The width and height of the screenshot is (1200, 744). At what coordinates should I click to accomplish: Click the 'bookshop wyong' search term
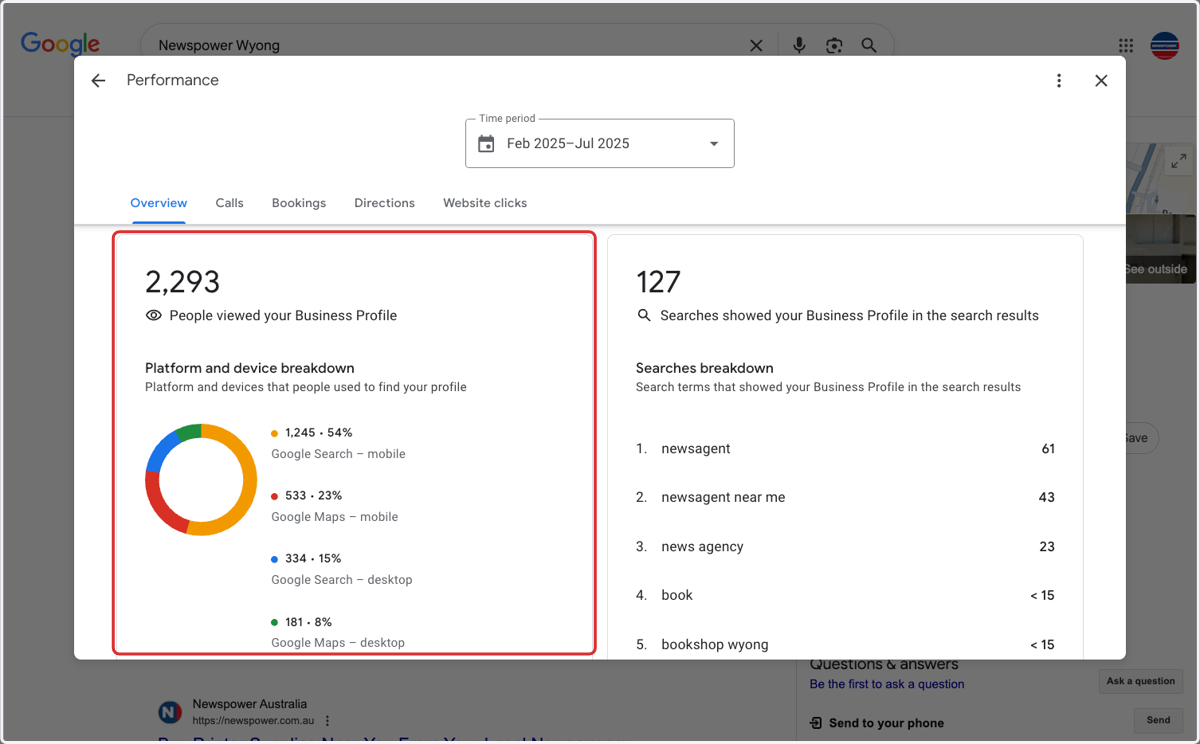[715, 645]
